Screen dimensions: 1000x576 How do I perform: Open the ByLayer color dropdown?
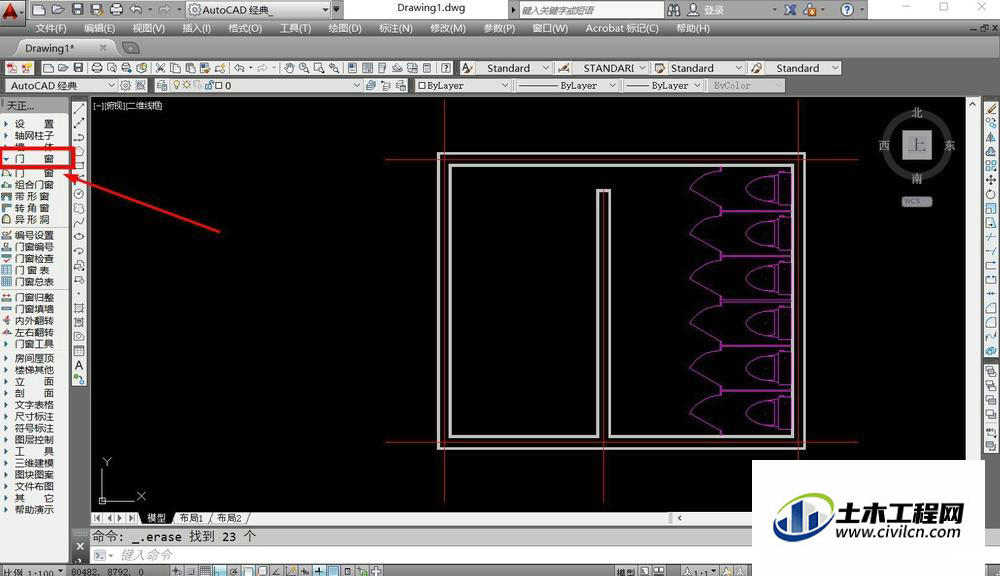pyautogui.click(x=463, y=85)
